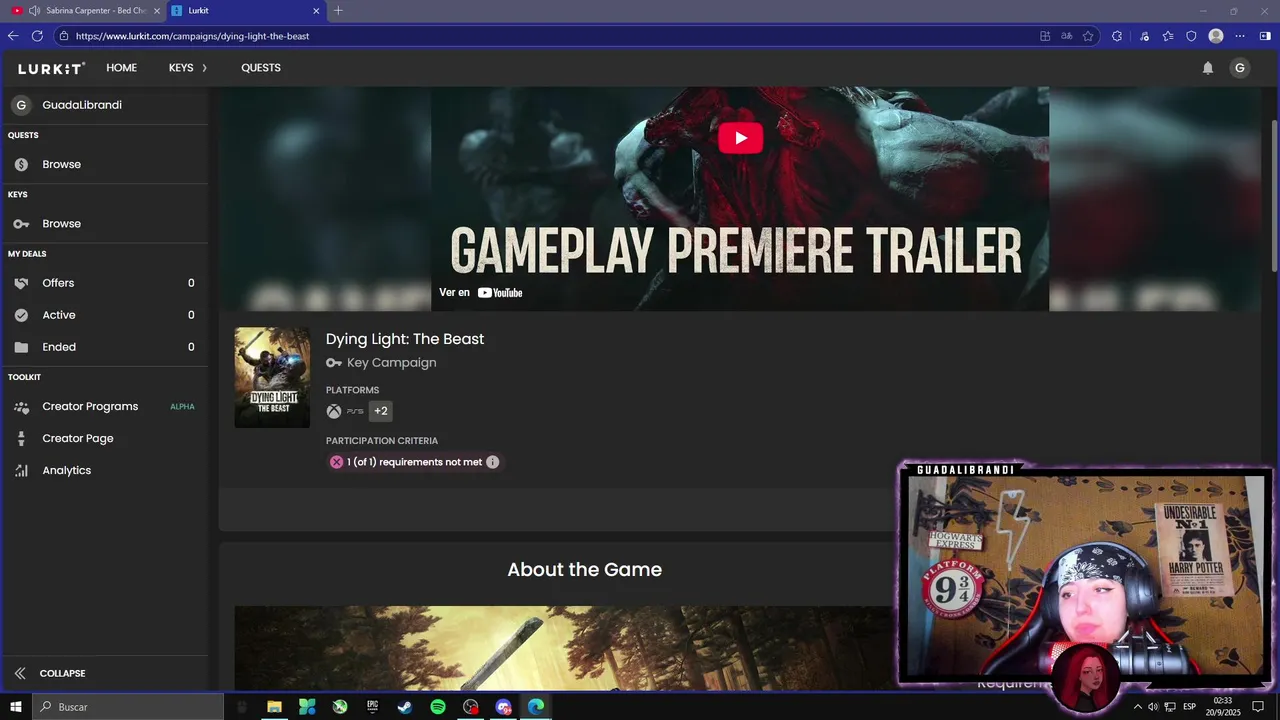The height and width of the screenshot is (720, 1280).
Task: Click the 'Key Campaign' label
Action: pos(391,363)
